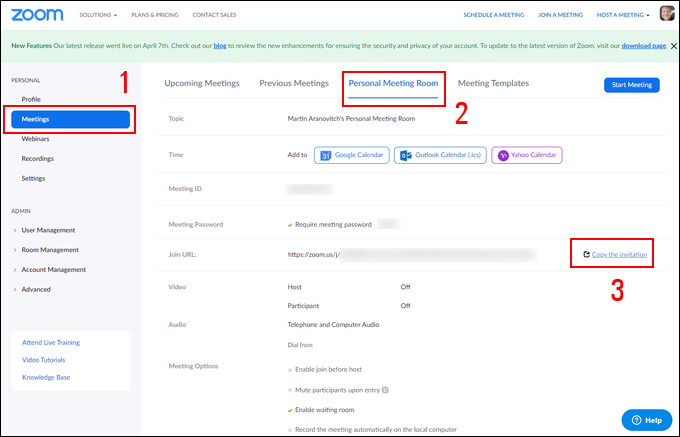Click the Start Meeting button
Image resolution: width=680 pixels, height=437 pixels.
pyautogui.click(x=632, y=85)
